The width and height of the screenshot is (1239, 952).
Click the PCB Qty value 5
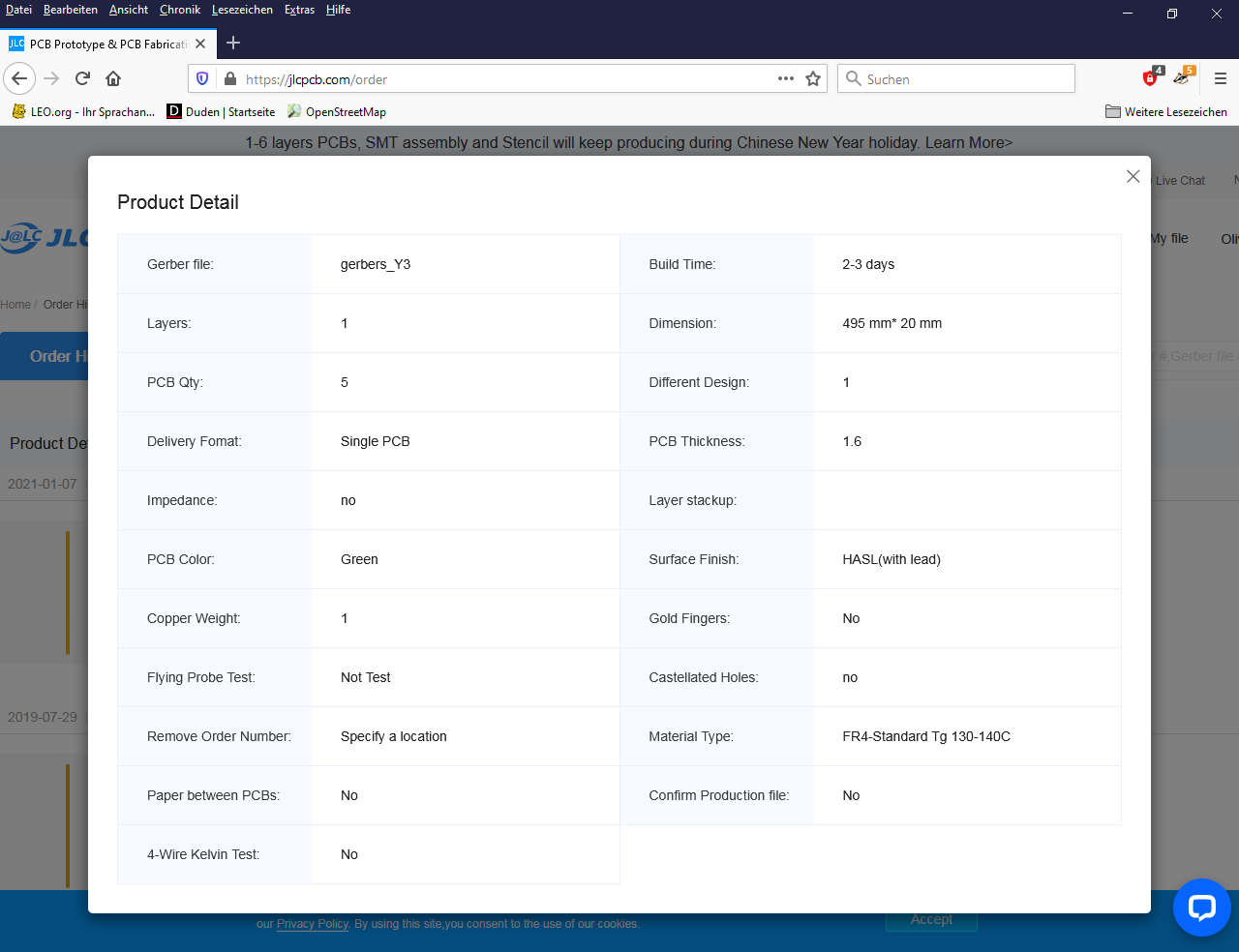point(345,382)
